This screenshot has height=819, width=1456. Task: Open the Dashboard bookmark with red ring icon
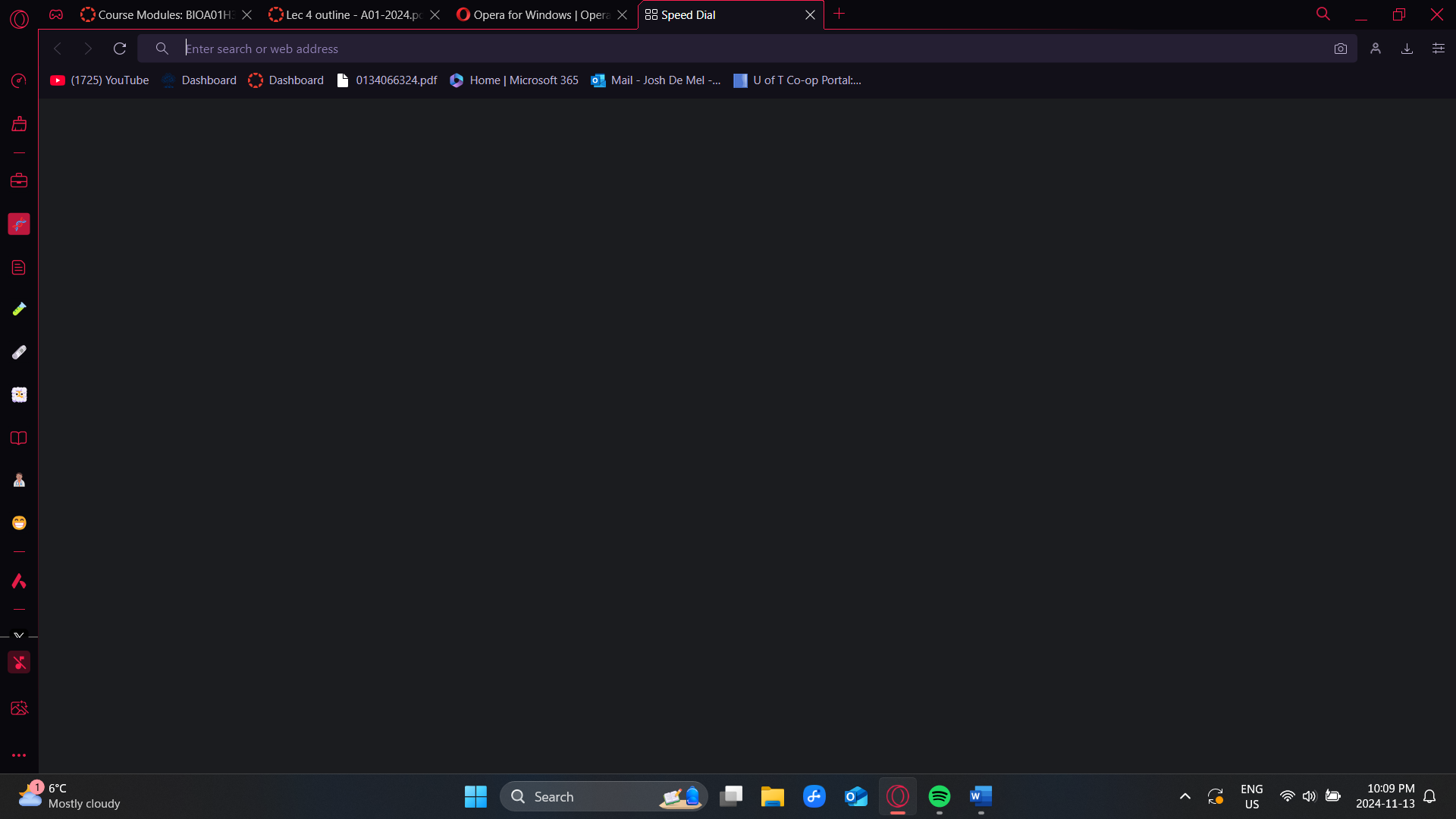click(286, 80)
